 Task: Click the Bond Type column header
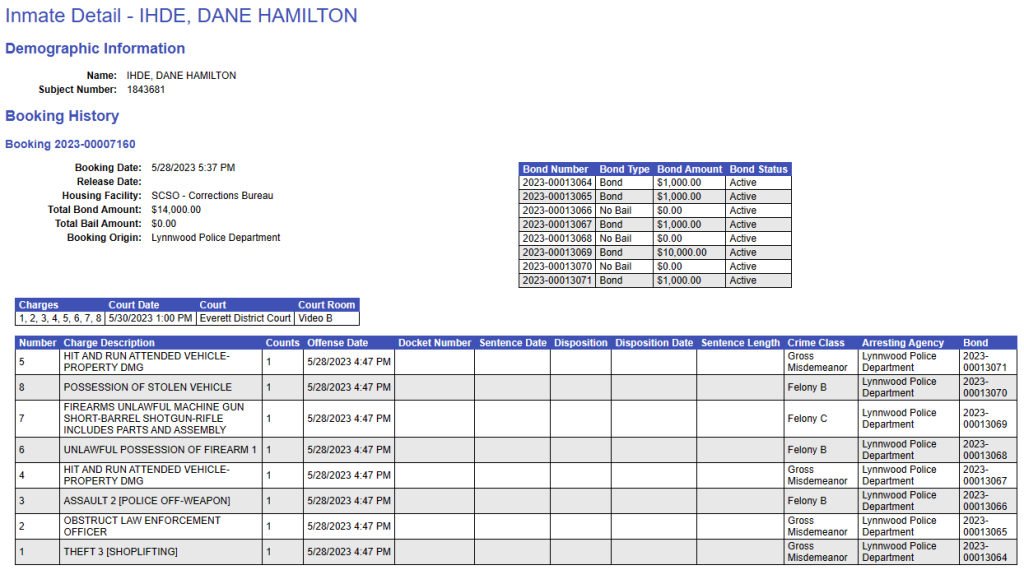coord(624,169)
